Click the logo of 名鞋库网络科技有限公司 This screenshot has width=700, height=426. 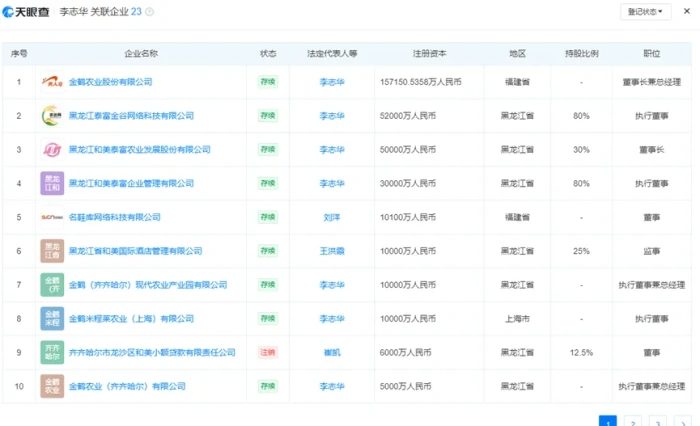[52, 217]
